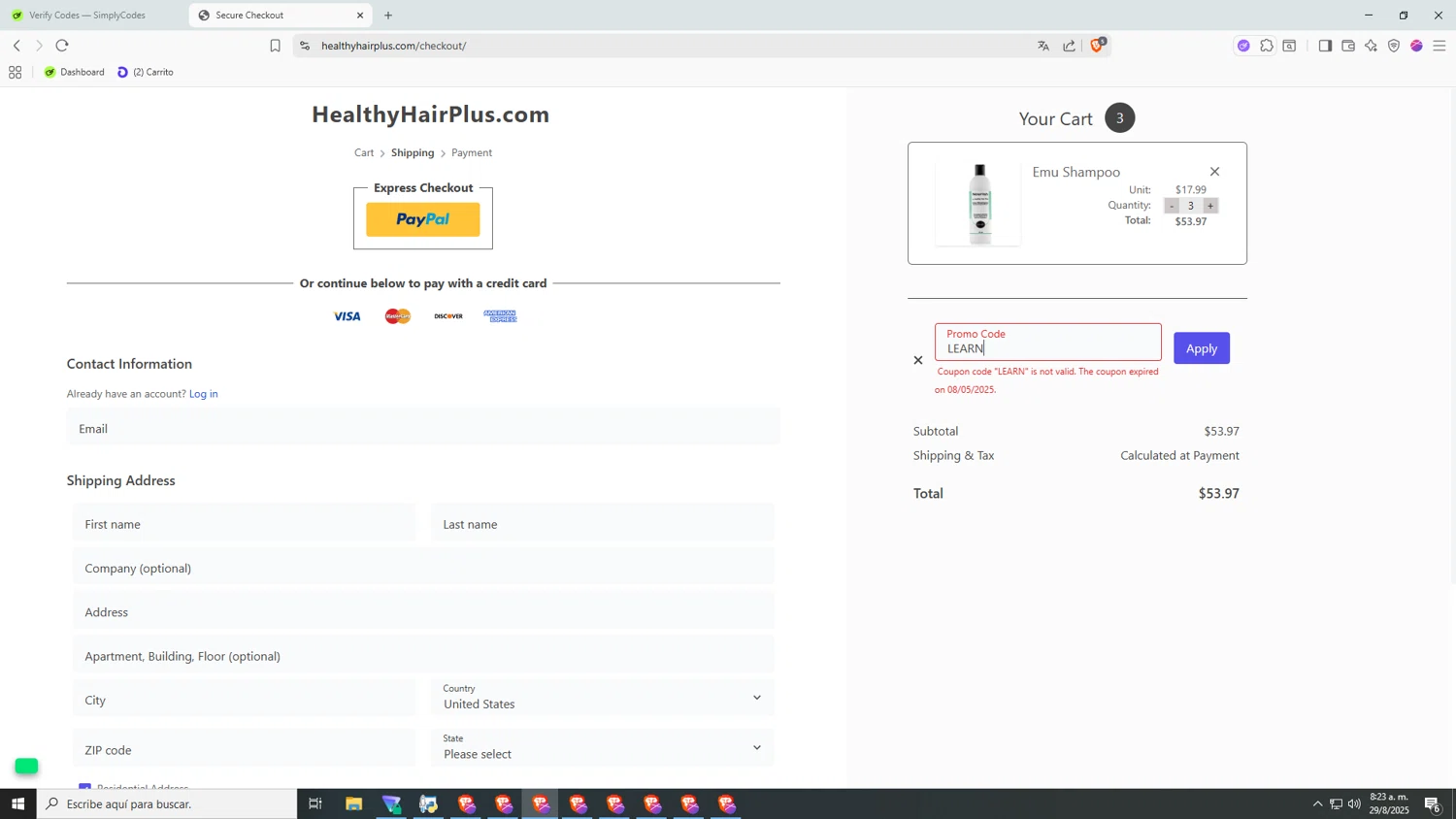
Task: Remove Emu Shampoo from cart
Action: tap(1213, 172)
